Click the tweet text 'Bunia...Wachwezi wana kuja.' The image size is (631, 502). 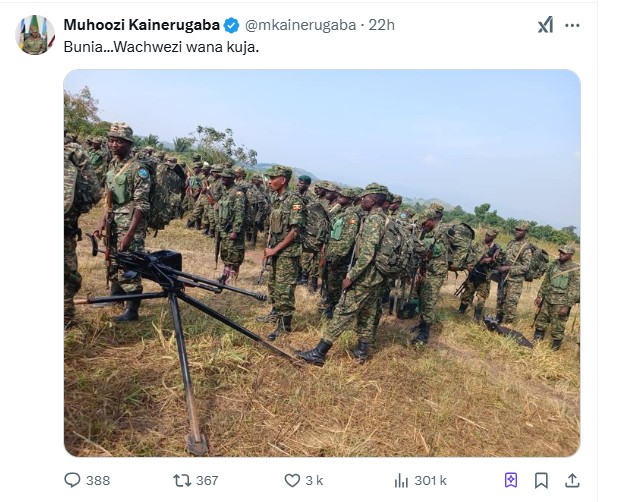(x=161, y=47)
